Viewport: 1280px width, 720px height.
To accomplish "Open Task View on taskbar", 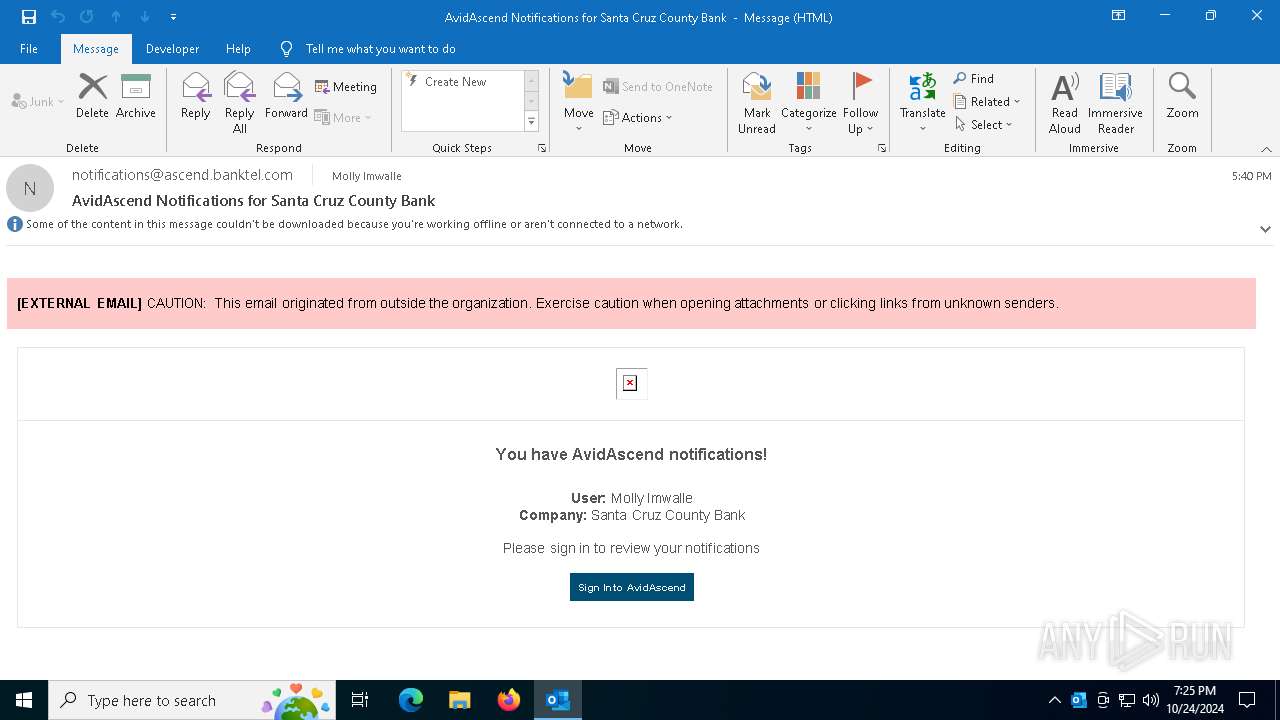I will point(360,700).
